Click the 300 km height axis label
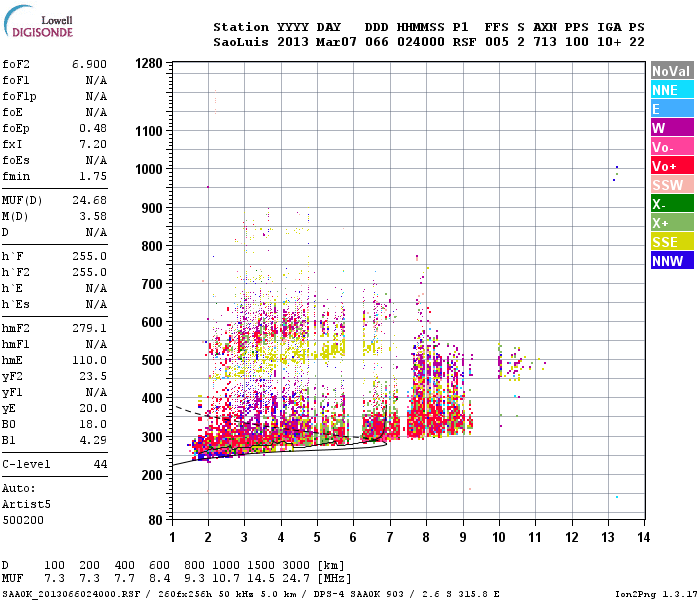The image size is (700, 600). coord(152,437)
